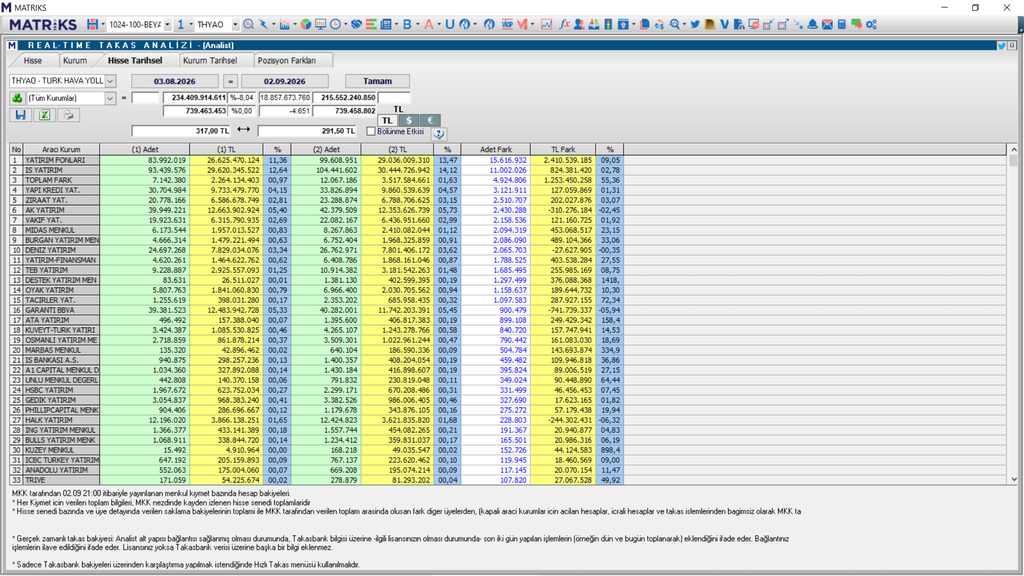The height and width of the screenshot is (576, 1024).
Task: Click the Twitter bird icon in main toolbar
Action: [x=695, y=24]
